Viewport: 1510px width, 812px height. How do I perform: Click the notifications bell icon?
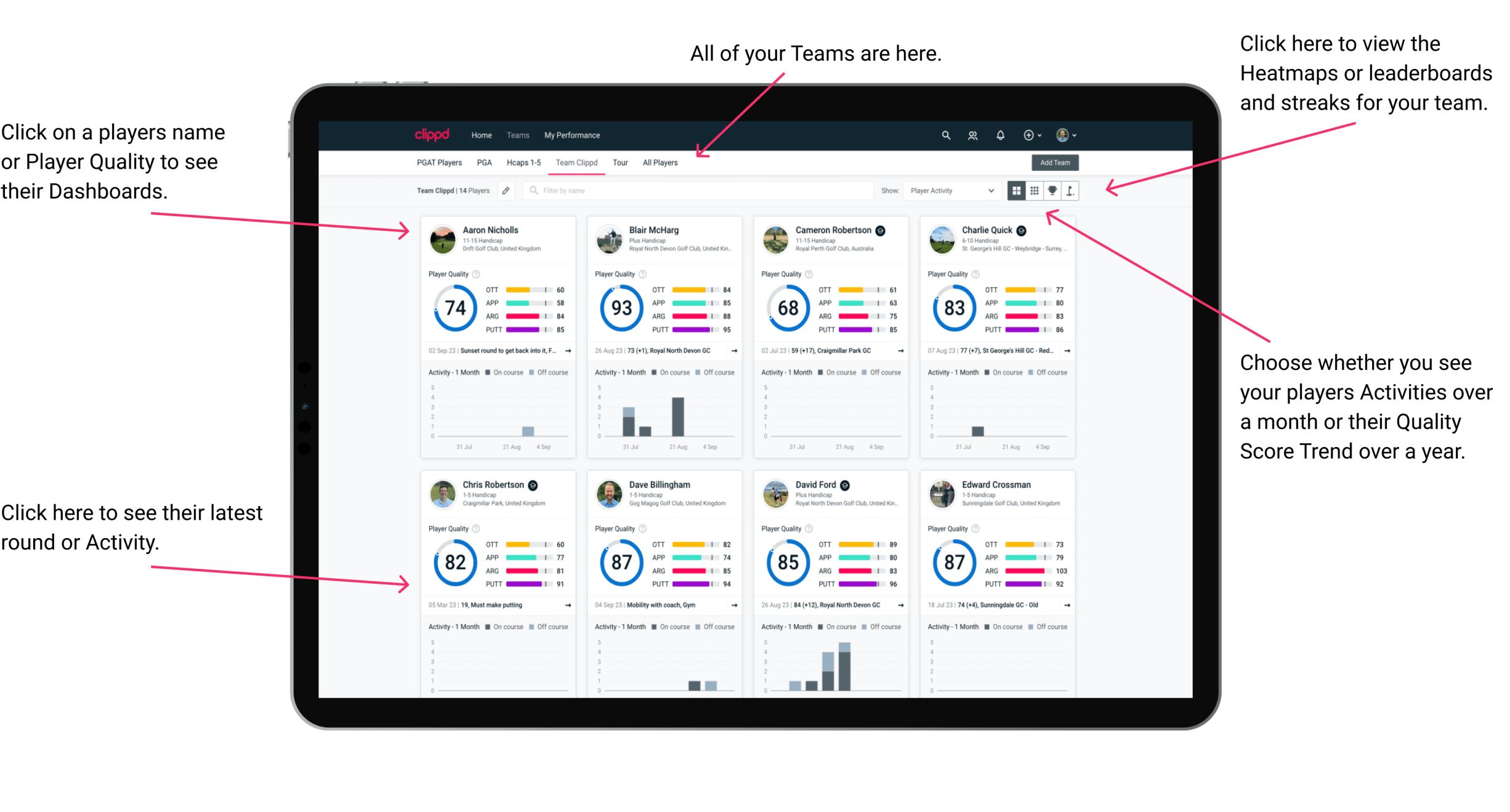[1001, 135]
